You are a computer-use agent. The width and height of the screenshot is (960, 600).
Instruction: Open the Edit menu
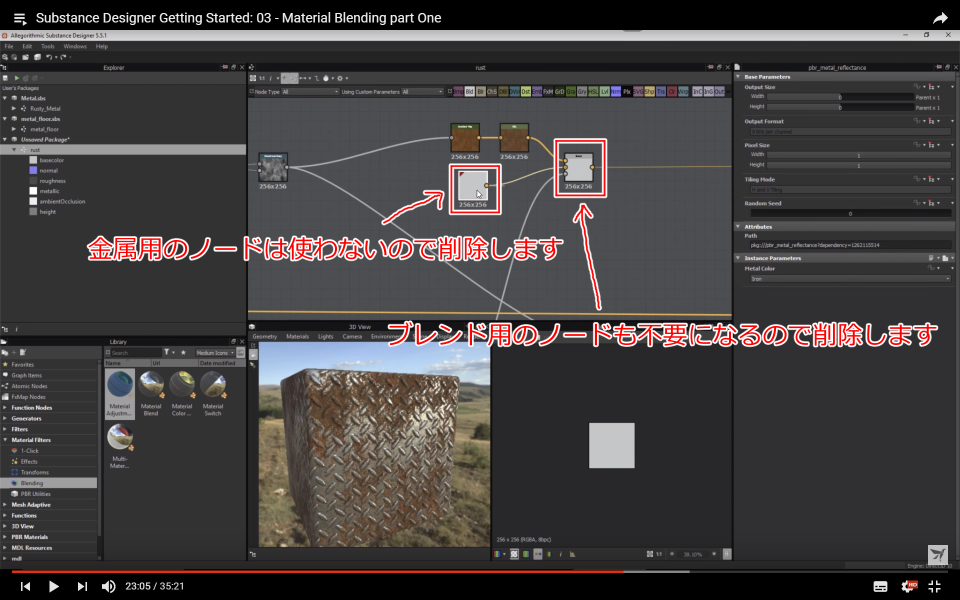(27, 47)
